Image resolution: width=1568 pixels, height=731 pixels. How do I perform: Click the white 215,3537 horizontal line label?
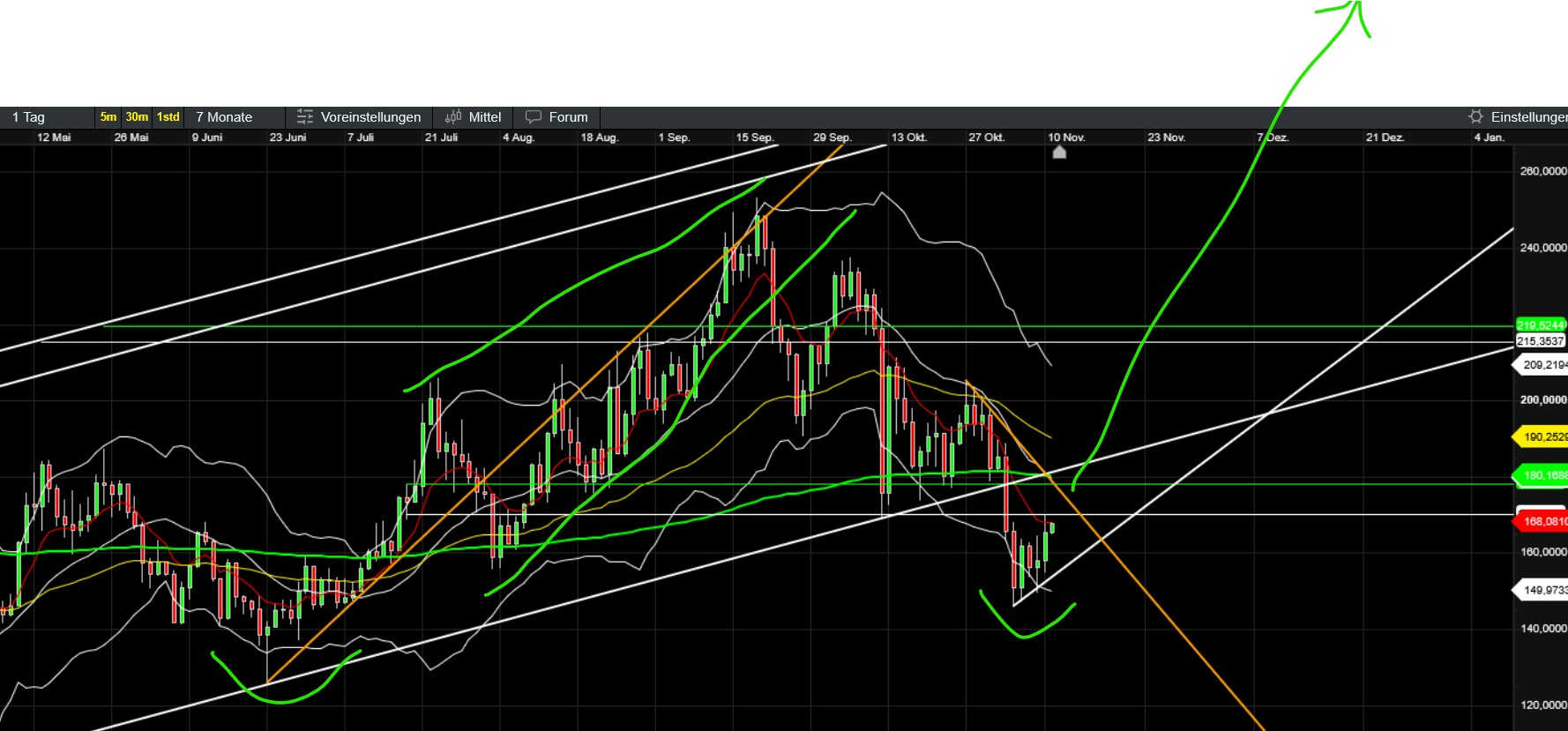tap(1540, 341)
